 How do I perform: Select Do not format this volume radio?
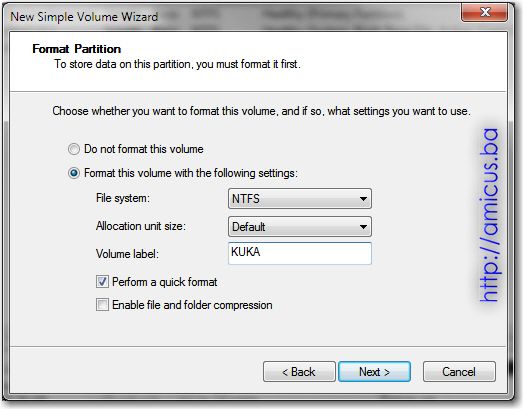74,149
